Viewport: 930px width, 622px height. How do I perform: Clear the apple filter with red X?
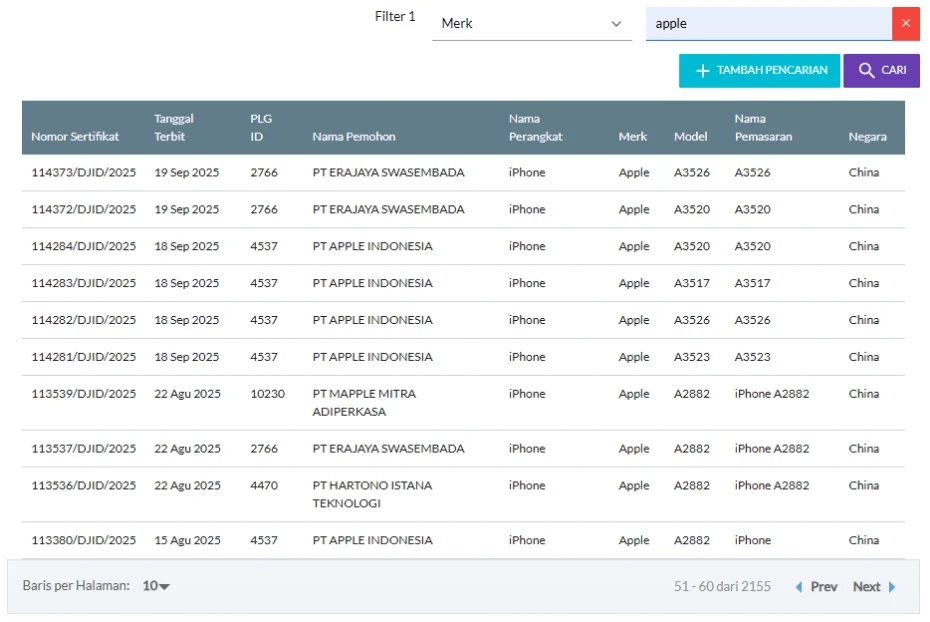(x=905, y=24)
